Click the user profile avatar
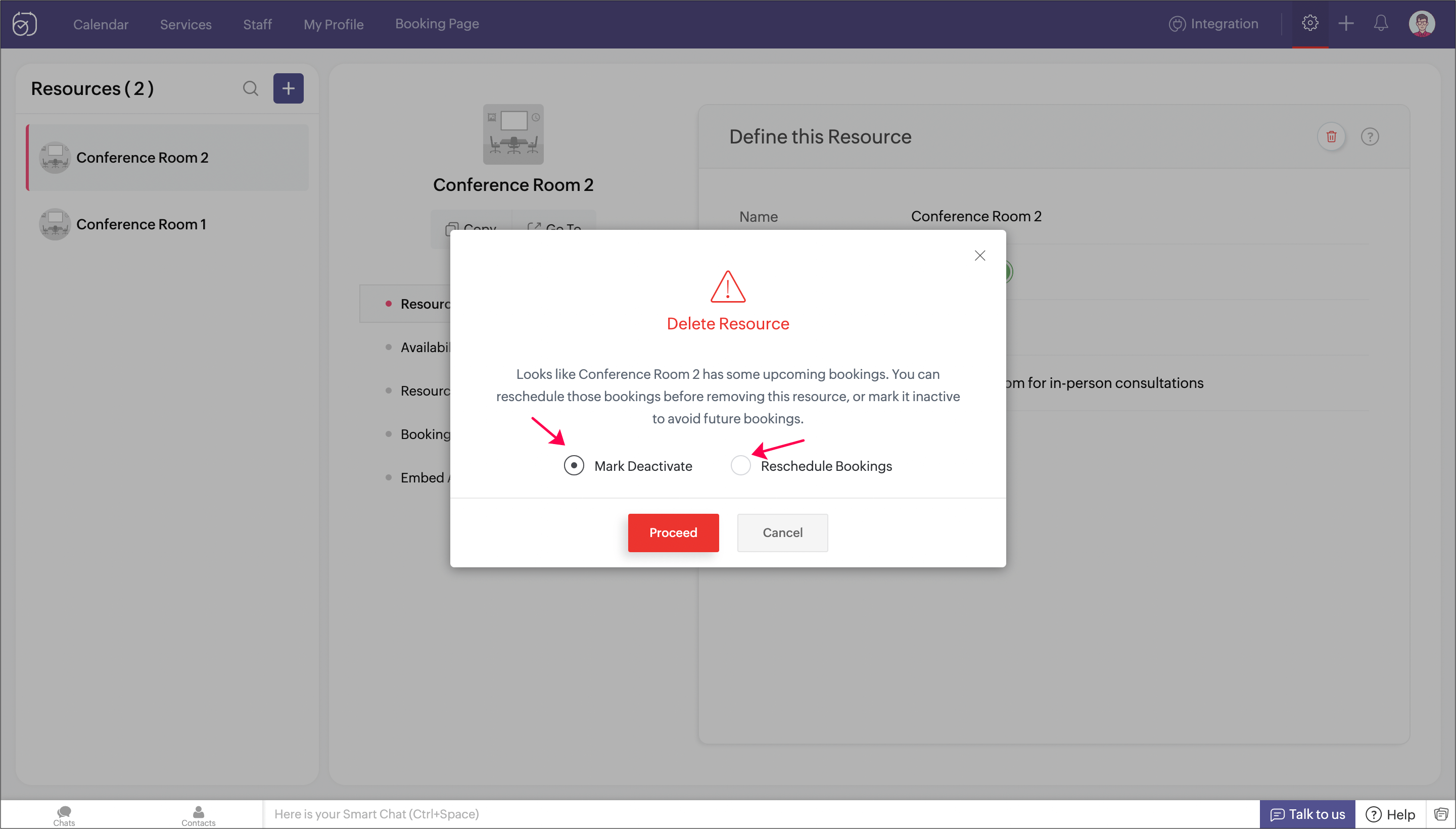This screenshot has width=1456, height=829. (x=1421, y=24)
